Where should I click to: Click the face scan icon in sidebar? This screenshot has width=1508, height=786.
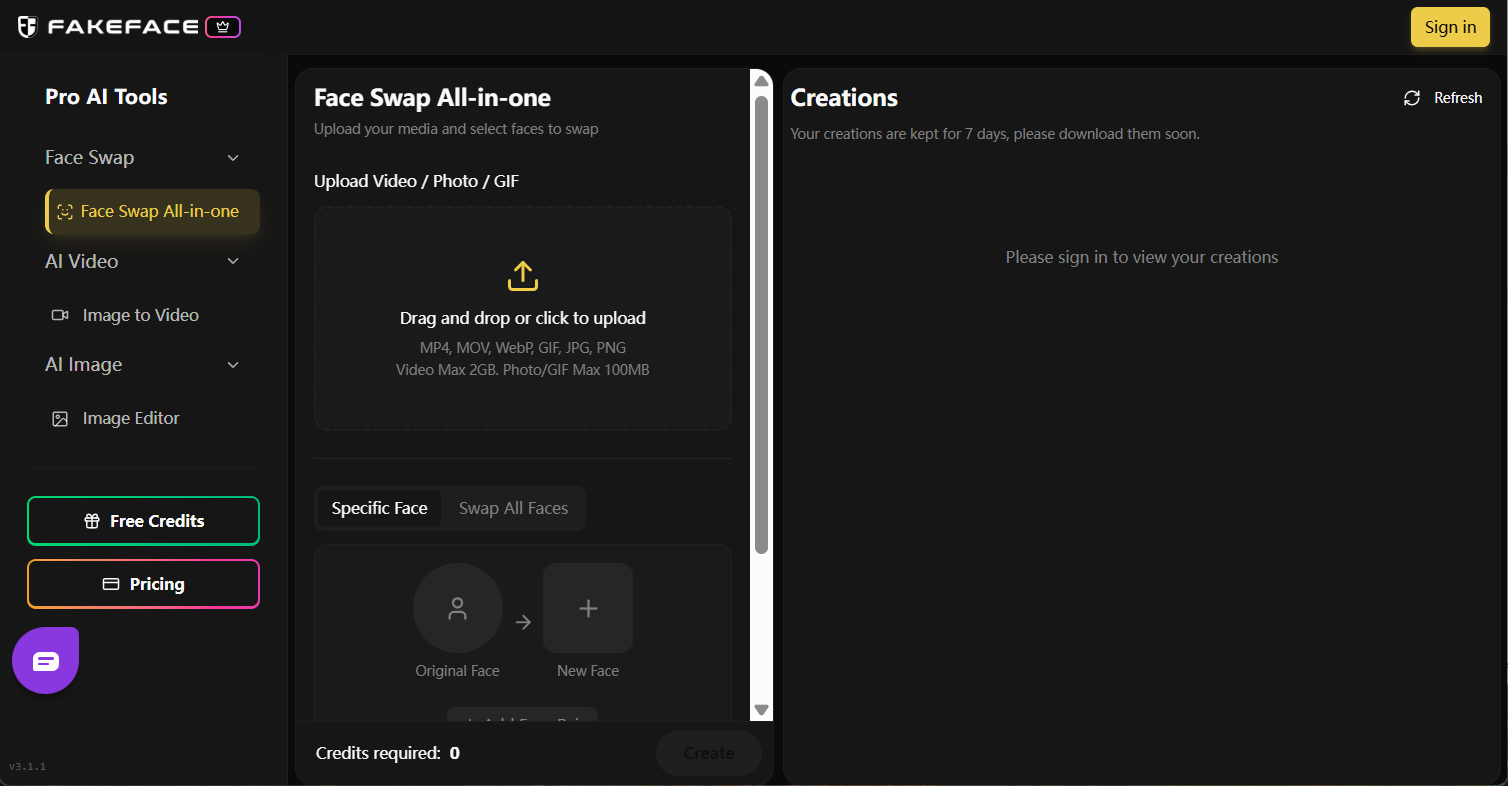[x=65, y=212]
